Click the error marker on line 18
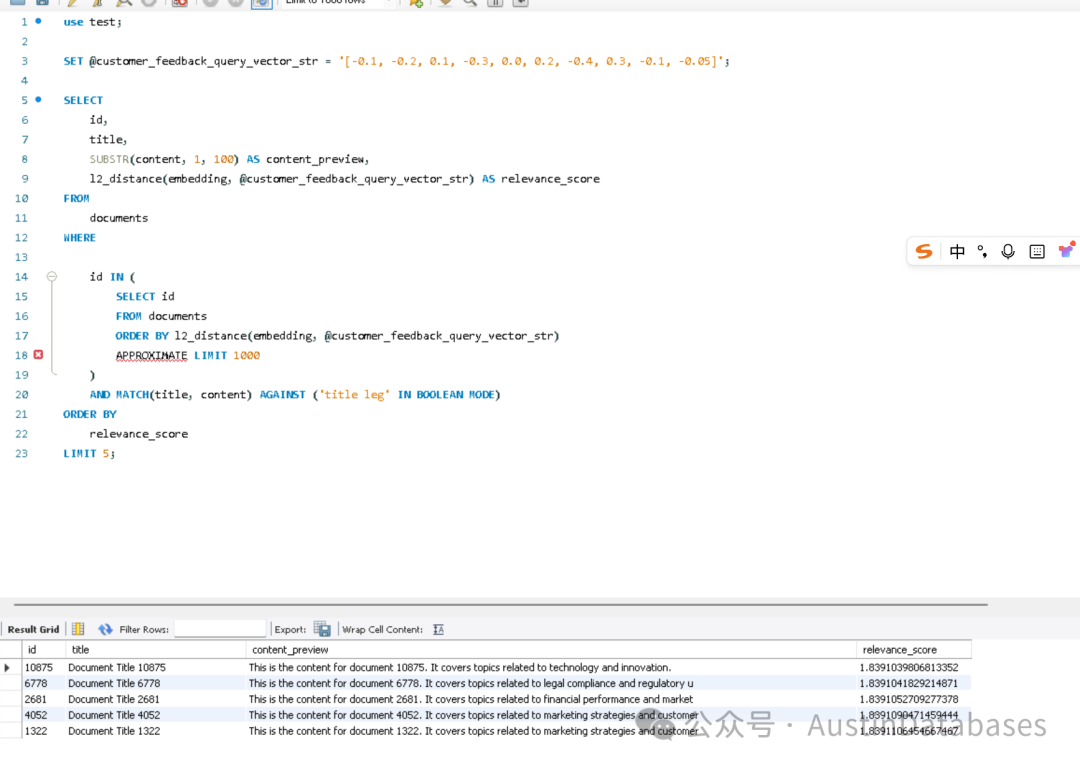Viewport: 1080px width, 768px height. tap(39, 355)
